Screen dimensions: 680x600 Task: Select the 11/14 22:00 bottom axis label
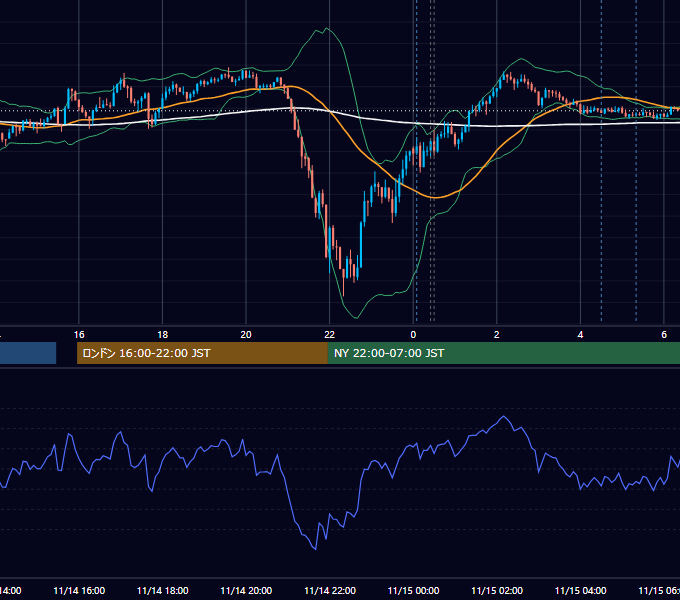point(330,590)
